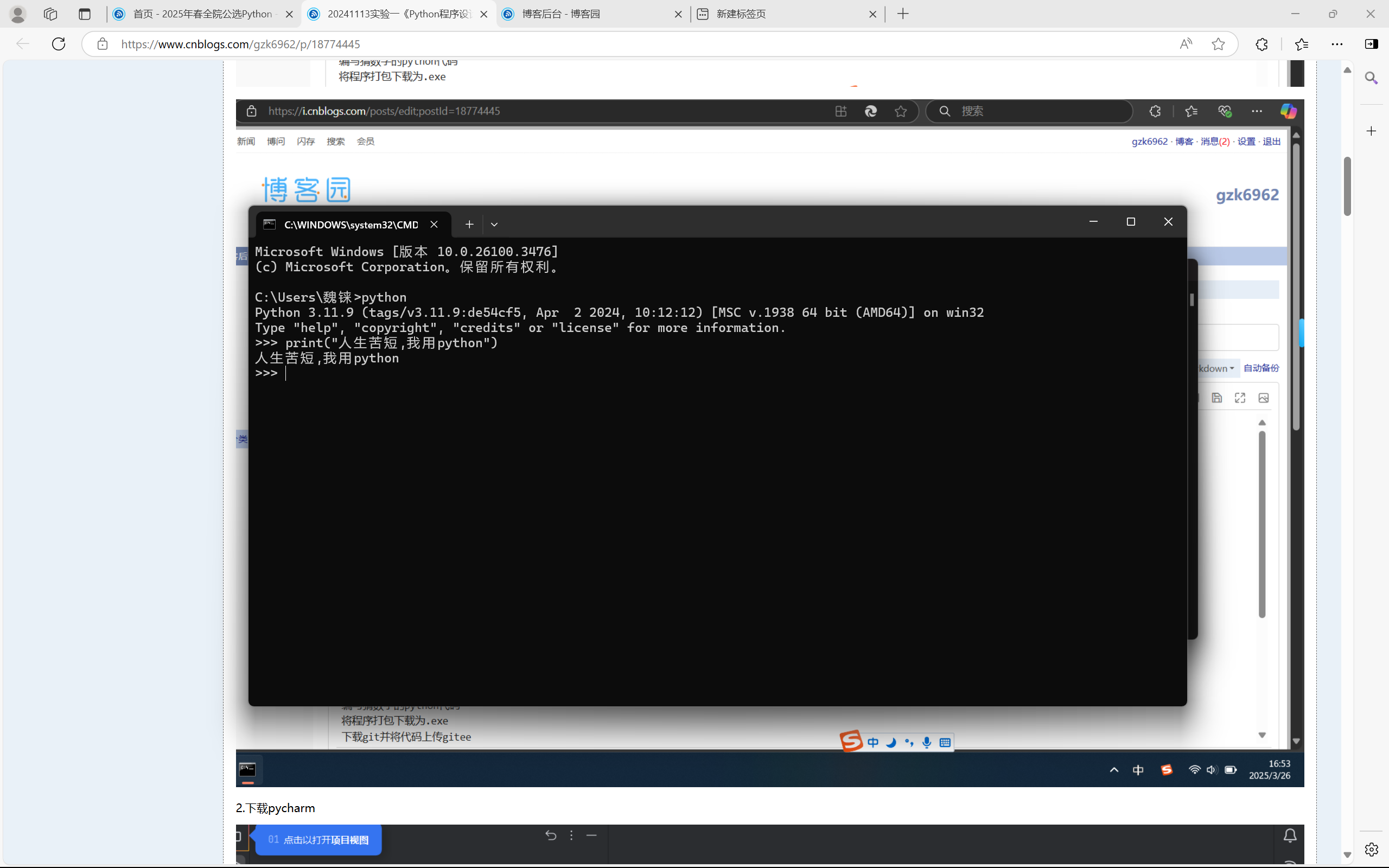Toggle the Edge sidebar pane button
This screenshot has width=1389, height=868.
(1371, 43)
